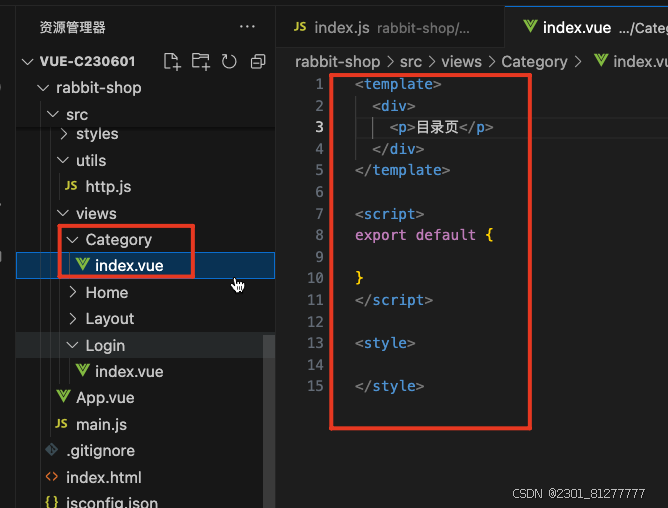
Task: Refresh the explorer with the refresh icon
Action: point(229,62)
